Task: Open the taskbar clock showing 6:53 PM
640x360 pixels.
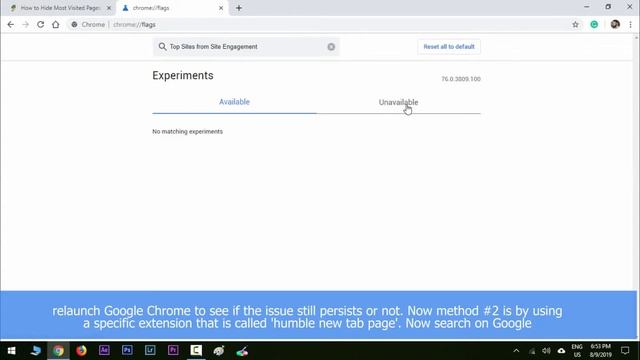Action: tap(600, 351)
